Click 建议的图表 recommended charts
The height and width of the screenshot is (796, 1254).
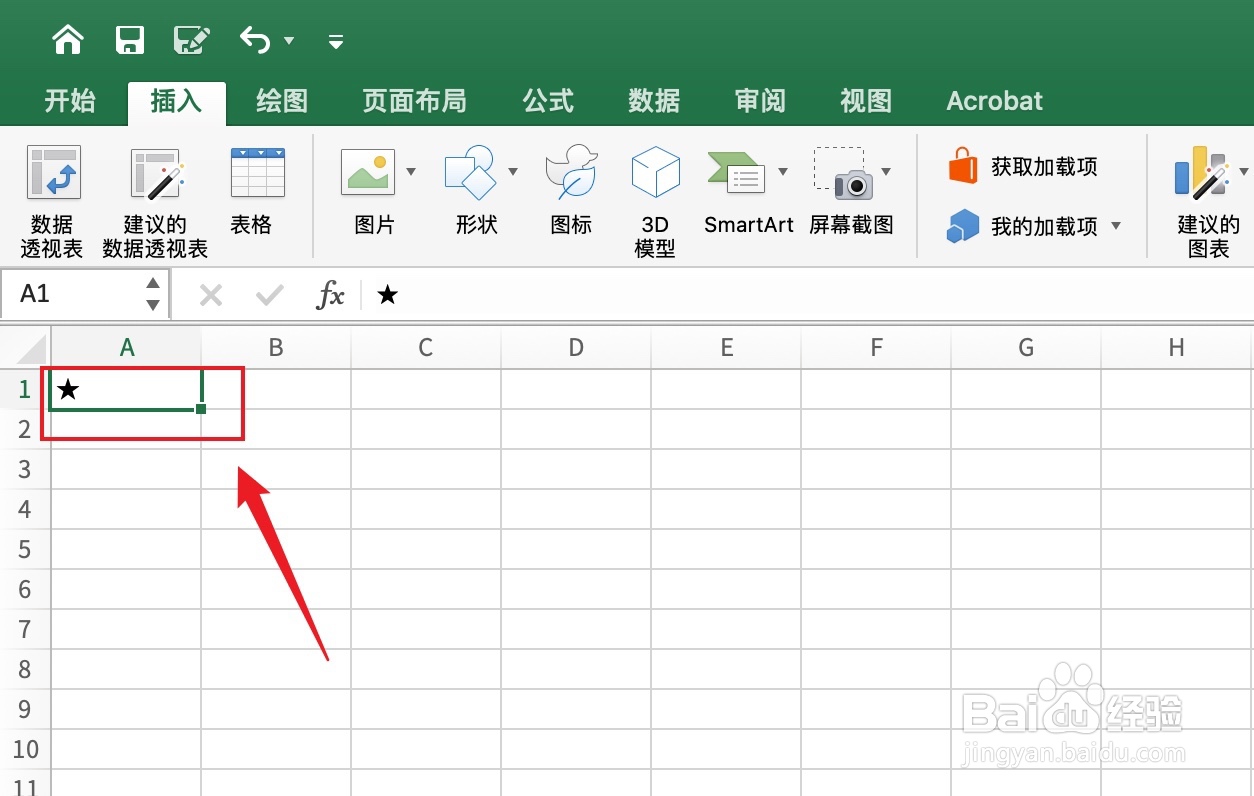1208,202
